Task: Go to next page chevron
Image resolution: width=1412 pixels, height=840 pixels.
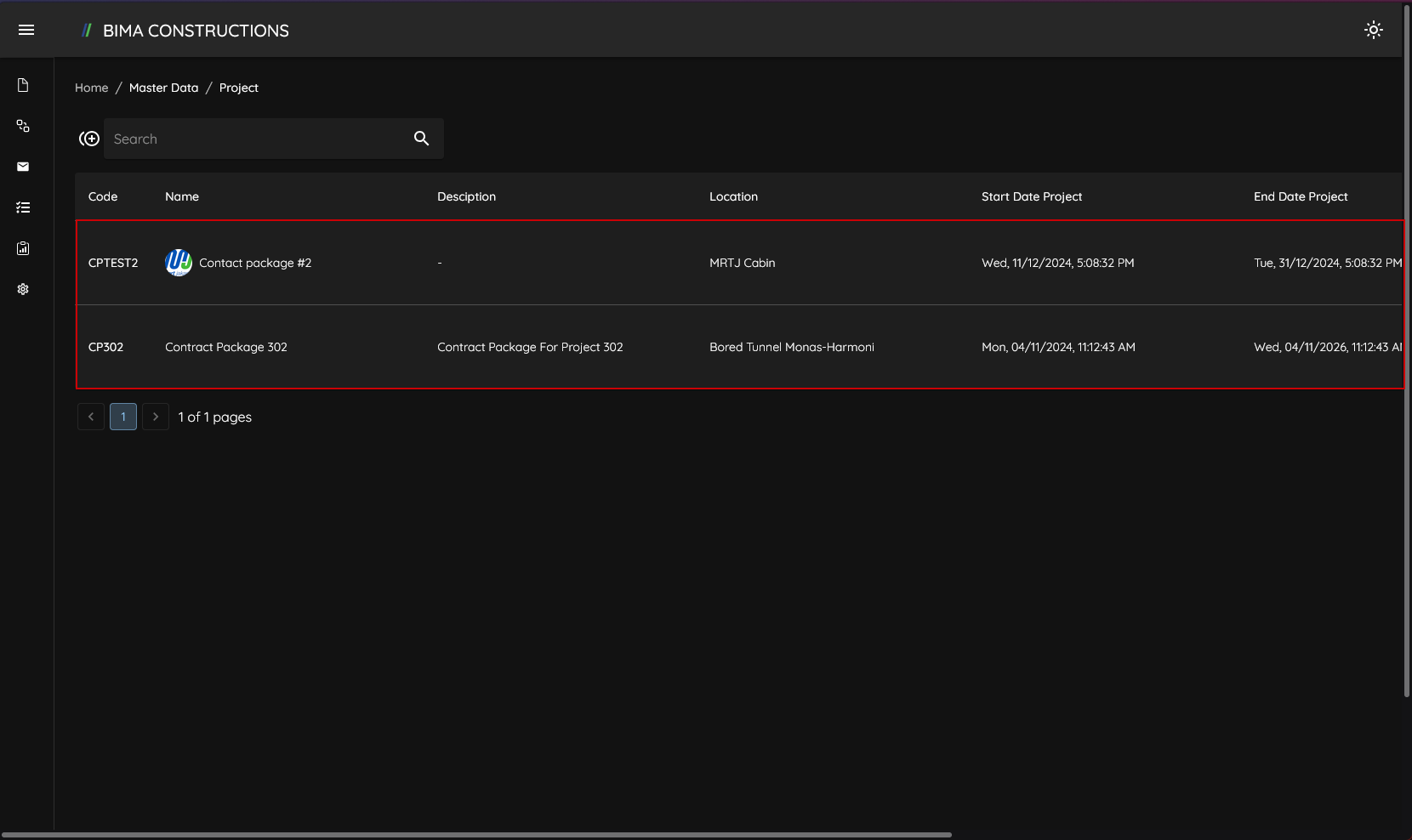Action: (x=155, y=417)
